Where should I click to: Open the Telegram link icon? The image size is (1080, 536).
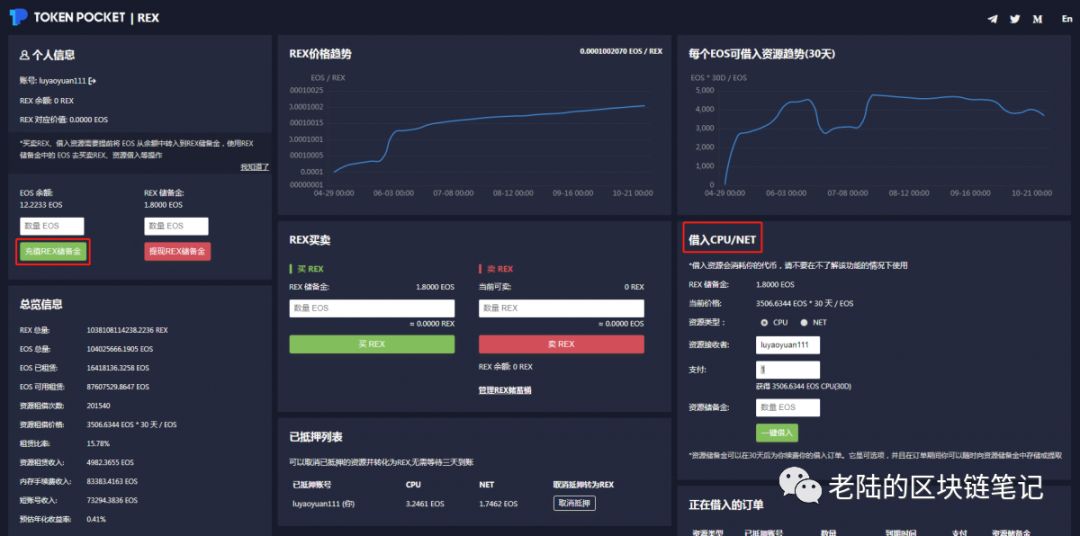[x=992, y=19]
